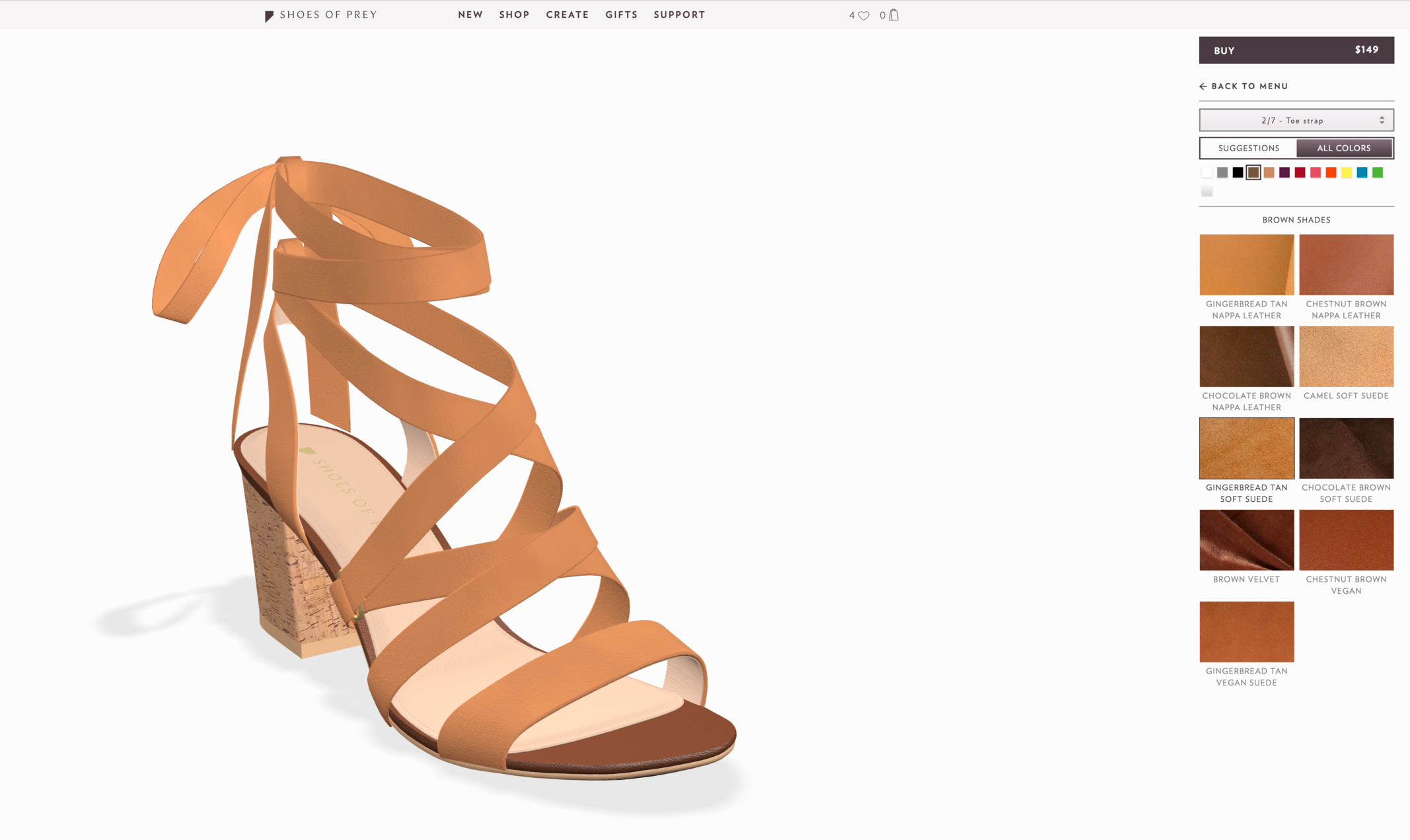This screenshot has height=840, width=1410.
Task: Open the Create menu
Action: pyautogui.click(x=567, y=15)
